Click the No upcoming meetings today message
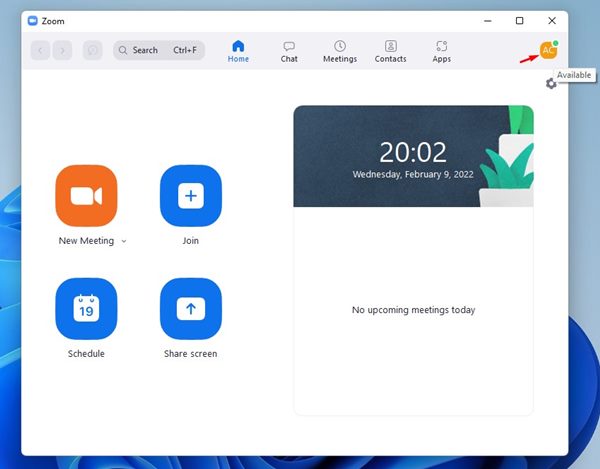600x469 pixels. (413, 310)
